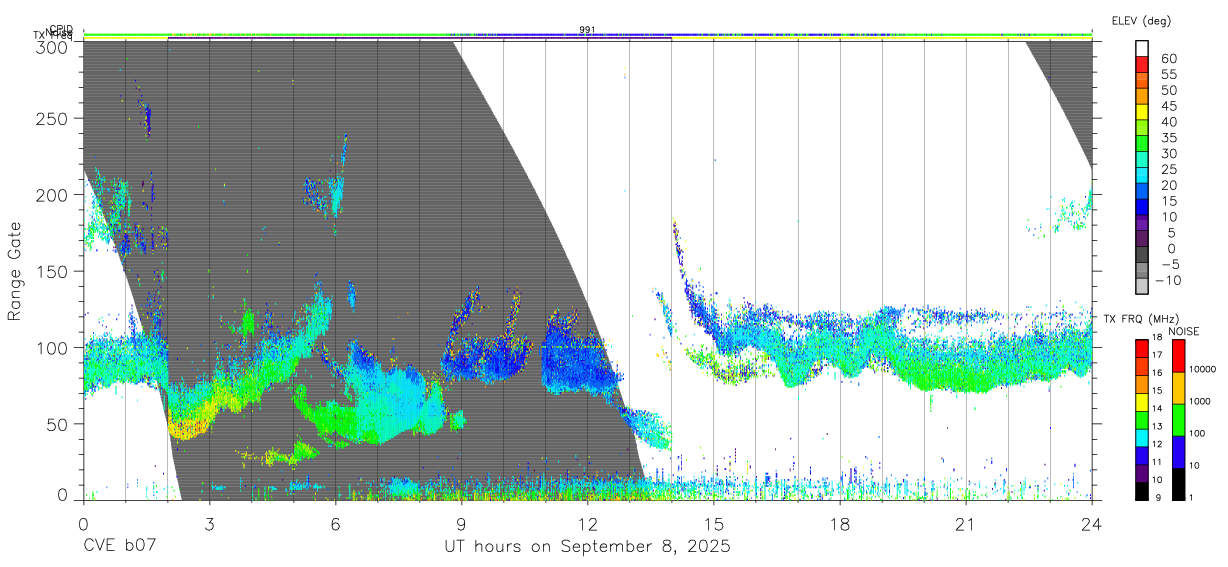
Task: Click the red top swatch of TX FRQ colorbar
Action: click(x=1142, y=347)
